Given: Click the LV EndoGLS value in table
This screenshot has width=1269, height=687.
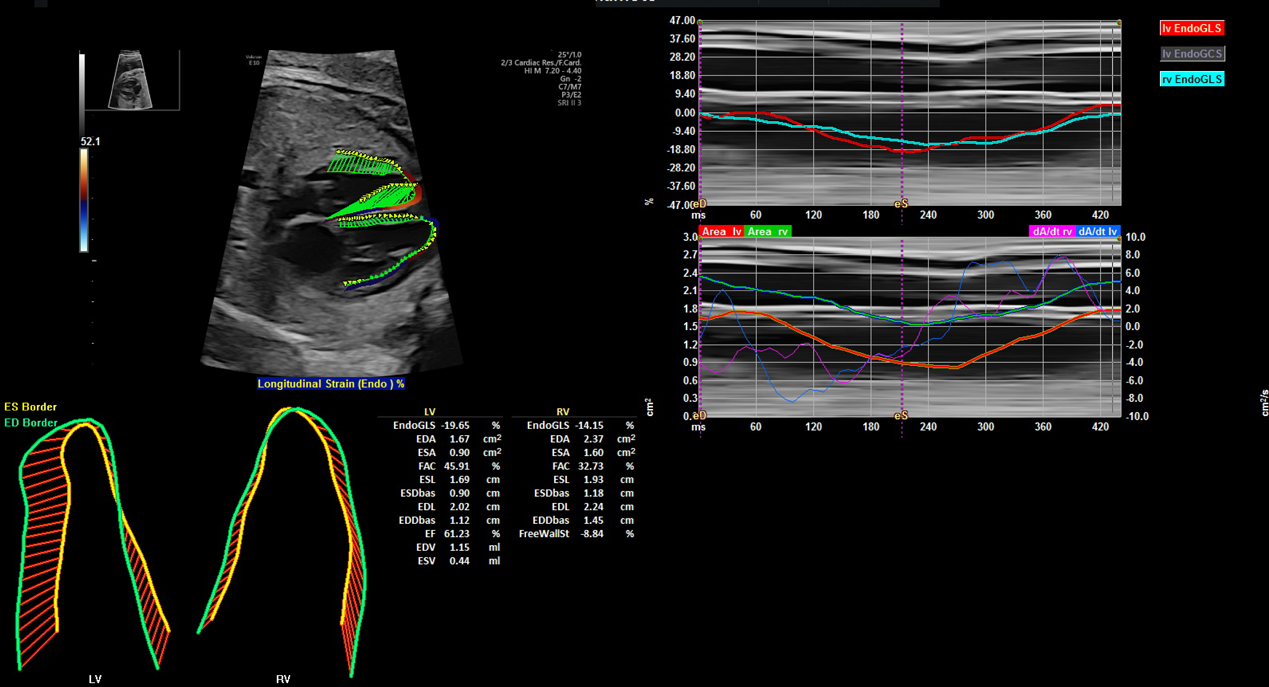Looking at the screenshot, I should click(x=458, y=426).
